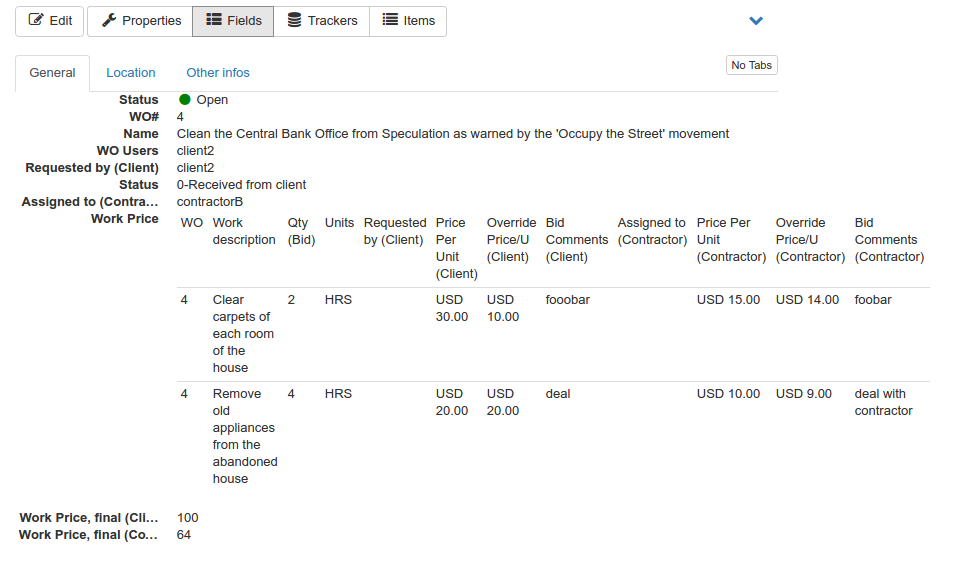Select the Clear carpets work description cell
This screenshot has height=579, width=954.
[242, 334]
